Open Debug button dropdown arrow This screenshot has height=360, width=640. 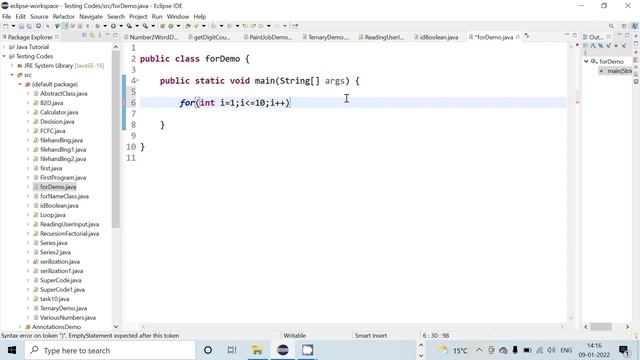(x=105, y=26)
